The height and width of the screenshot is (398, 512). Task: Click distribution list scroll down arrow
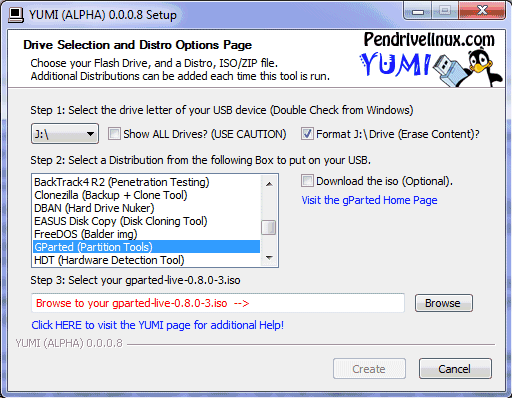269,258
